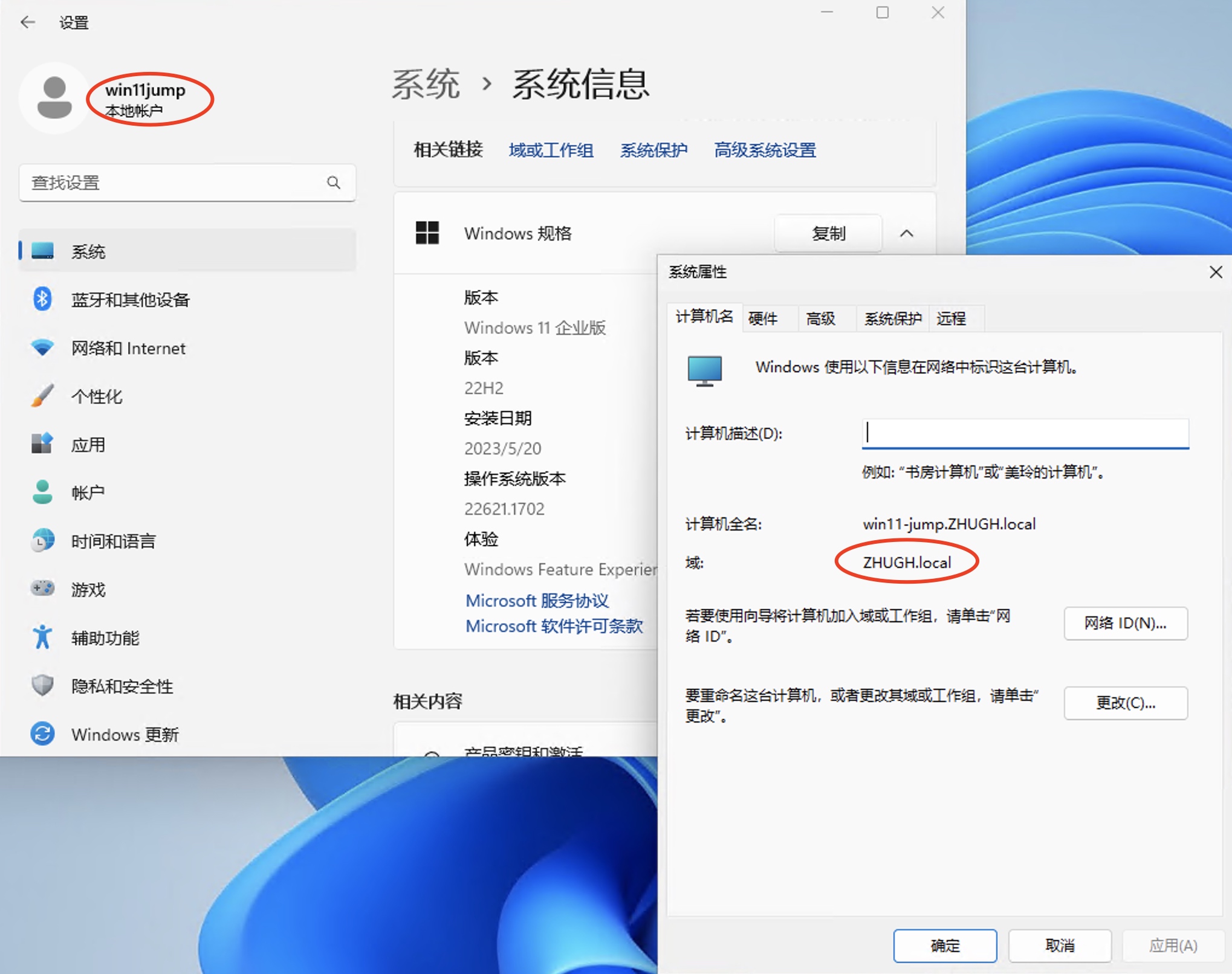1232x974 pixels.
Task: Click the win11-jump.ZHUGH.local full computer name
Action: (x=949, y=524)
